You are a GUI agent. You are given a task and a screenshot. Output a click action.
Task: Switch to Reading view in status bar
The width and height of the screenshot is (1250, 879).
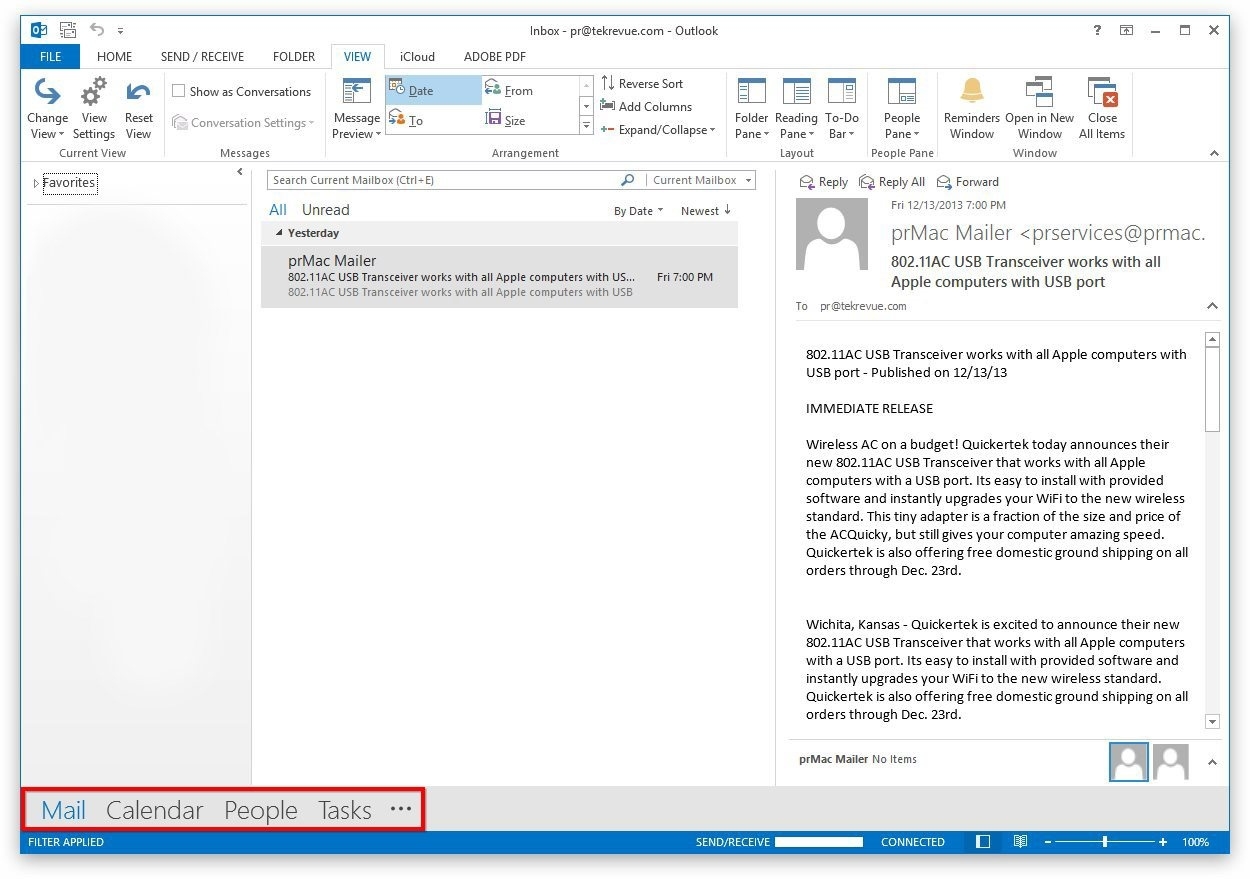tap(1020, 842)
